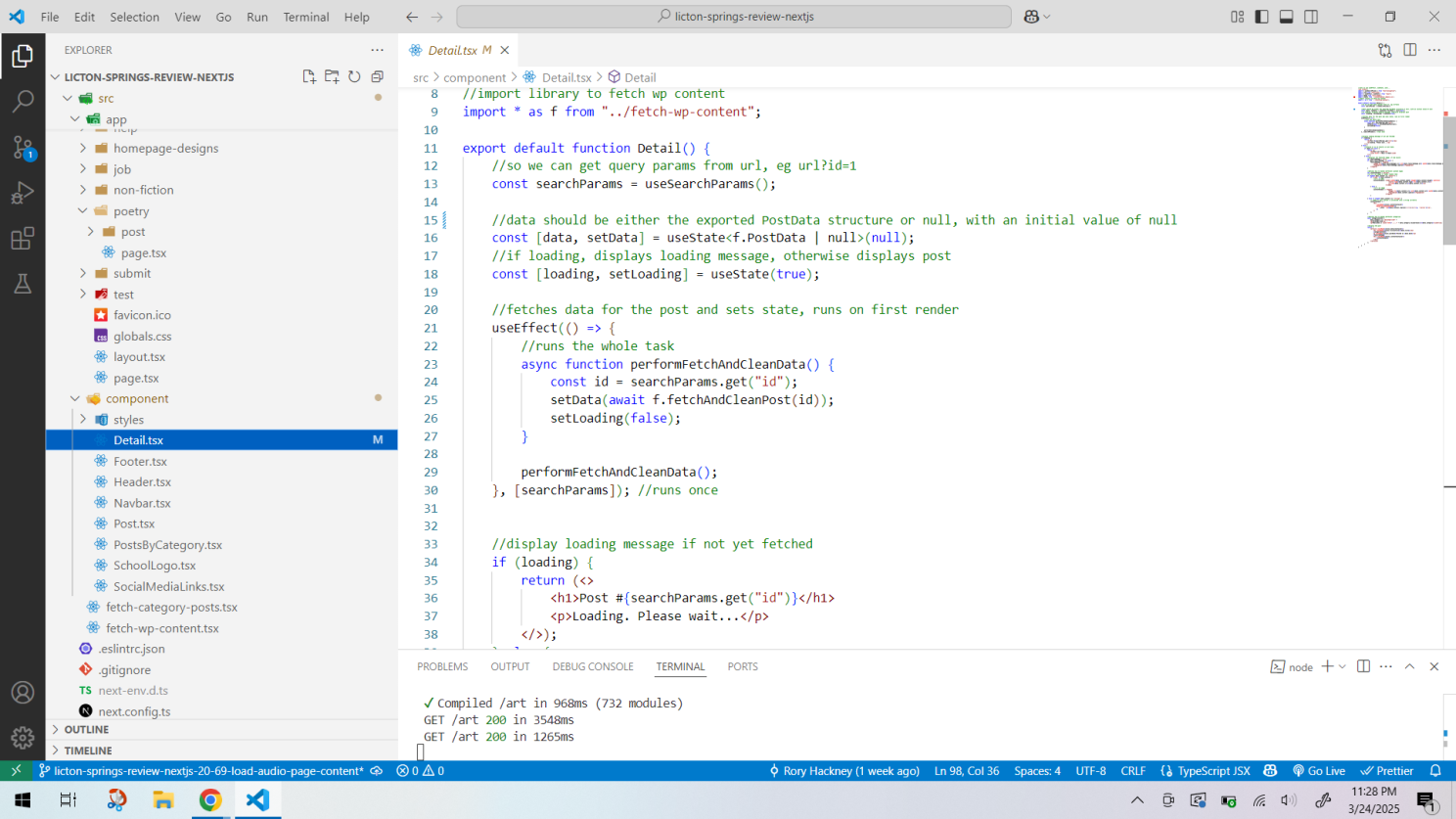Toggle the primary side bar visibility
Image resolution: width=1456 pixels, height=819 pixels.
(x=1261, y=17)
